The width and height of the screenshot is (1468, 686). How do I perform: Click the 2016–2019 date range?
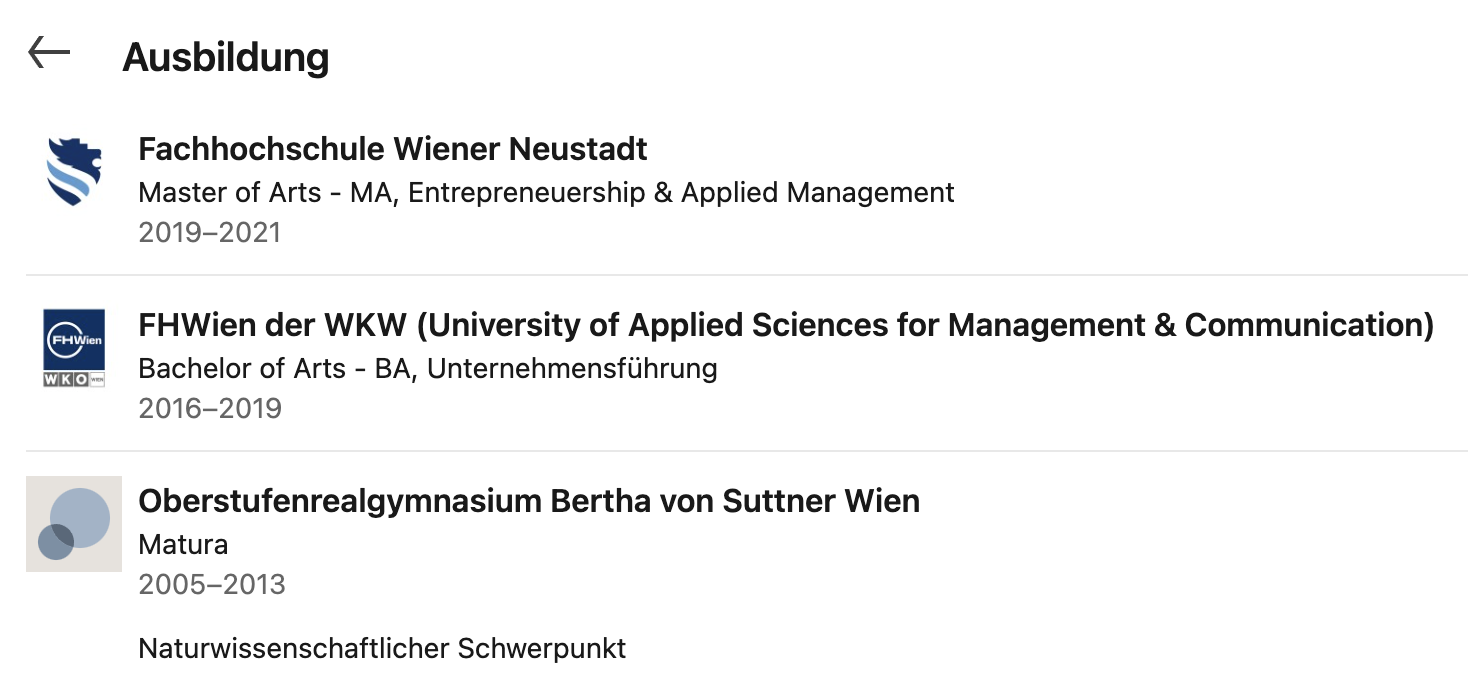(x=210, y=408)
